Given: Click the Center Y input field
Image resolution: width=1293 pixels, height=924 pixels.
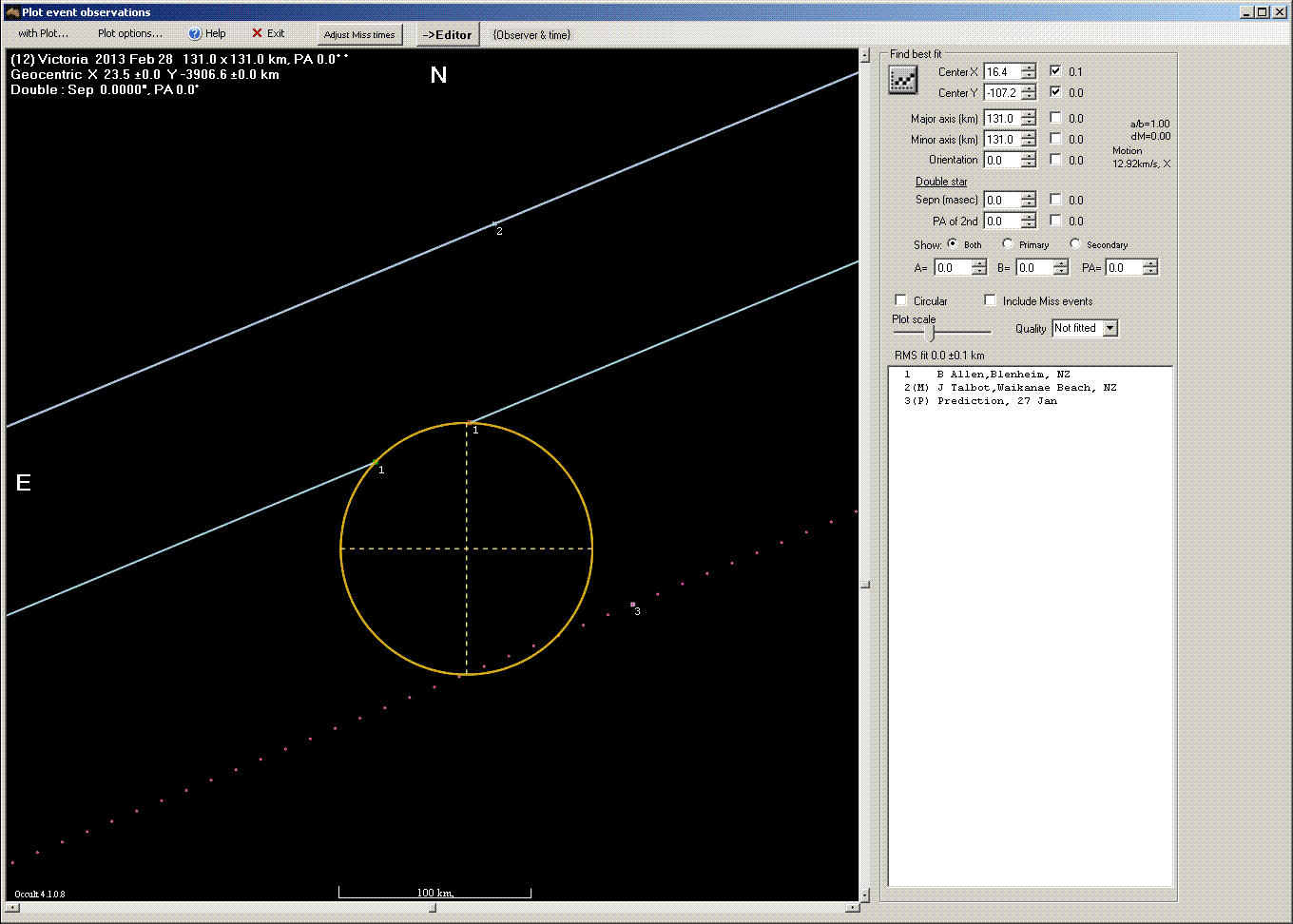Looking at the screenshot, I should tap(1002, 93).
